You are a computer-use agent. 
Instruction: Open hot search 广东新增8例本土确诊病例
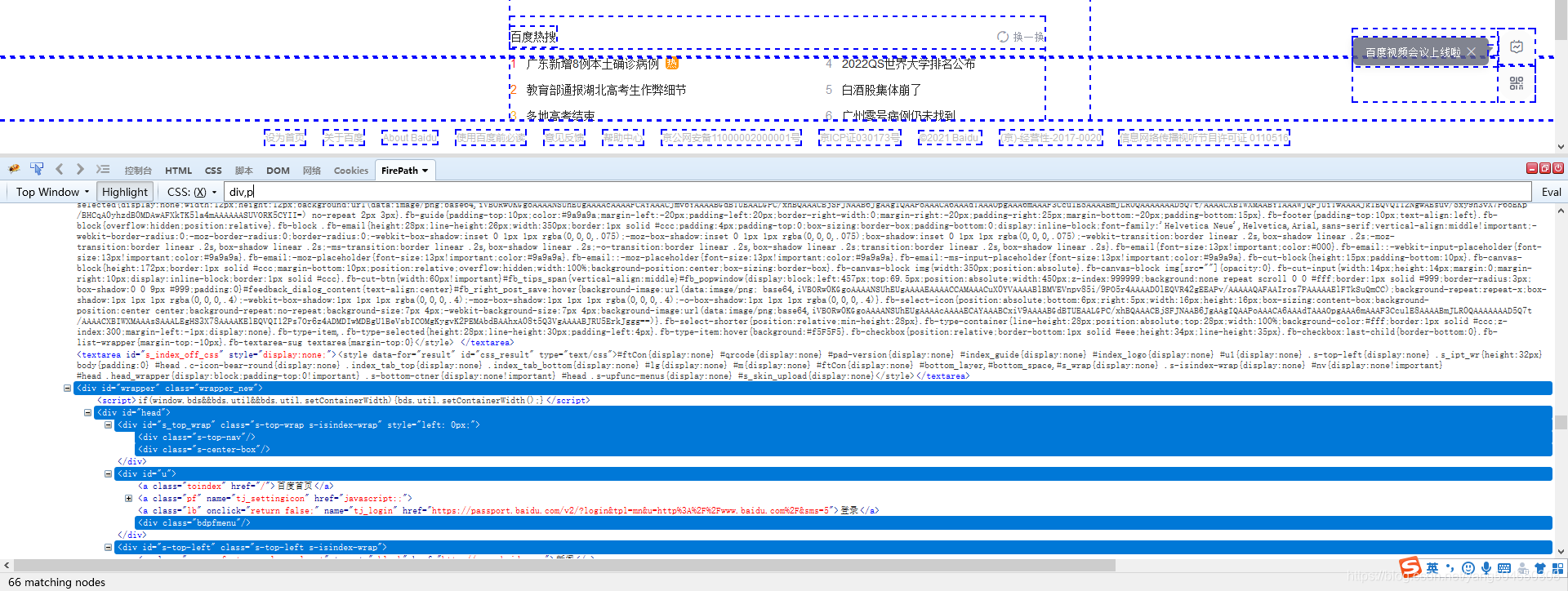pyautogui.click(x=593, y=64)
